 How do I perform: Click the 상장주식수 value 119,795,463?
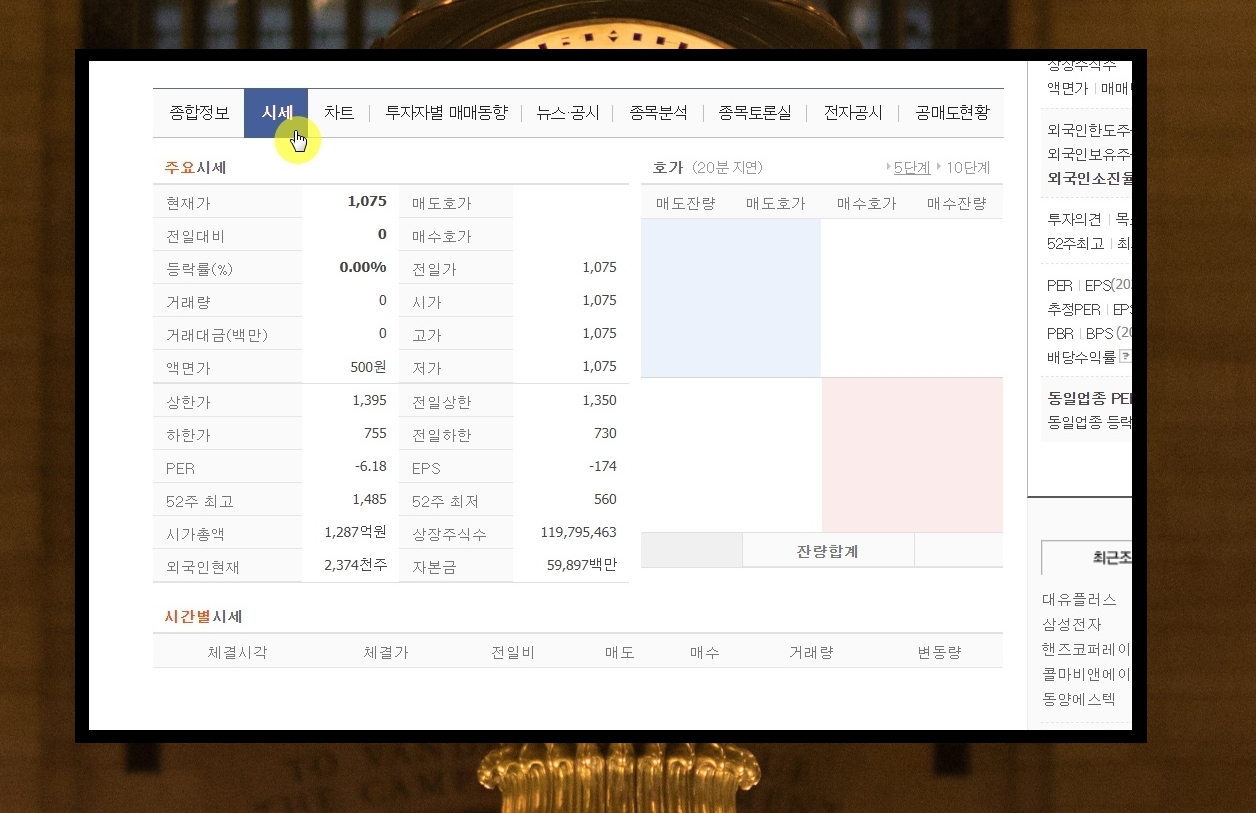pyautogui.click(x=578, y=532)
